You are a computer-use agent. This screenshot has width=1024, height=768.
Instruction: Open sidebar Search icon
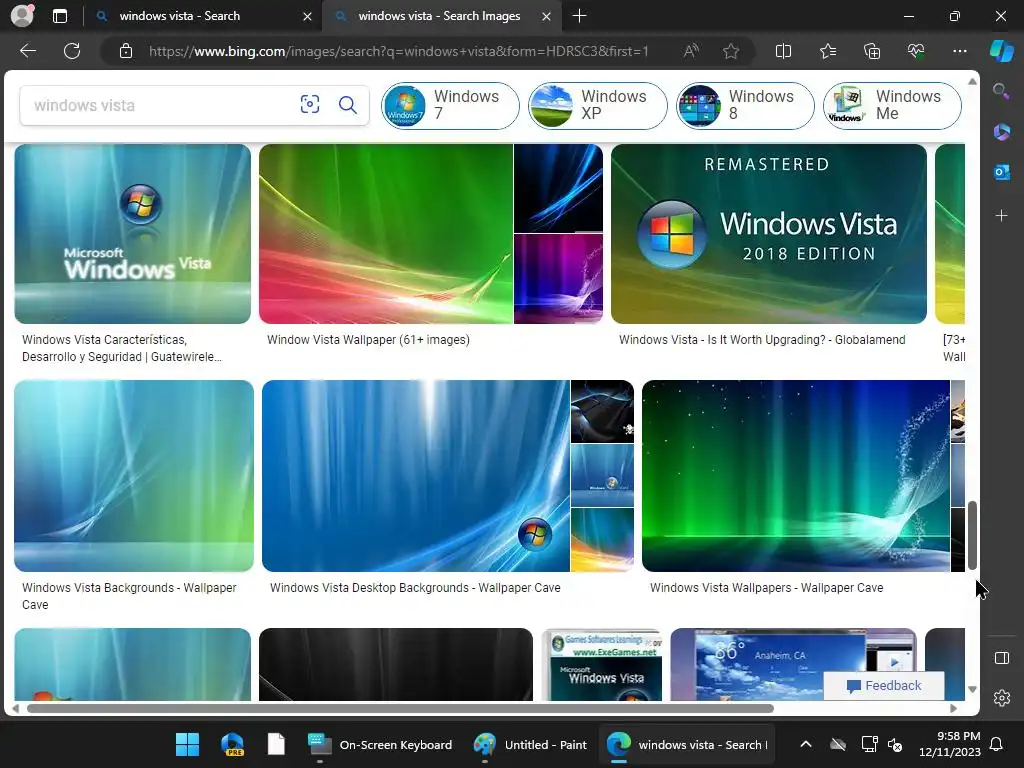tap(1001, 91)
